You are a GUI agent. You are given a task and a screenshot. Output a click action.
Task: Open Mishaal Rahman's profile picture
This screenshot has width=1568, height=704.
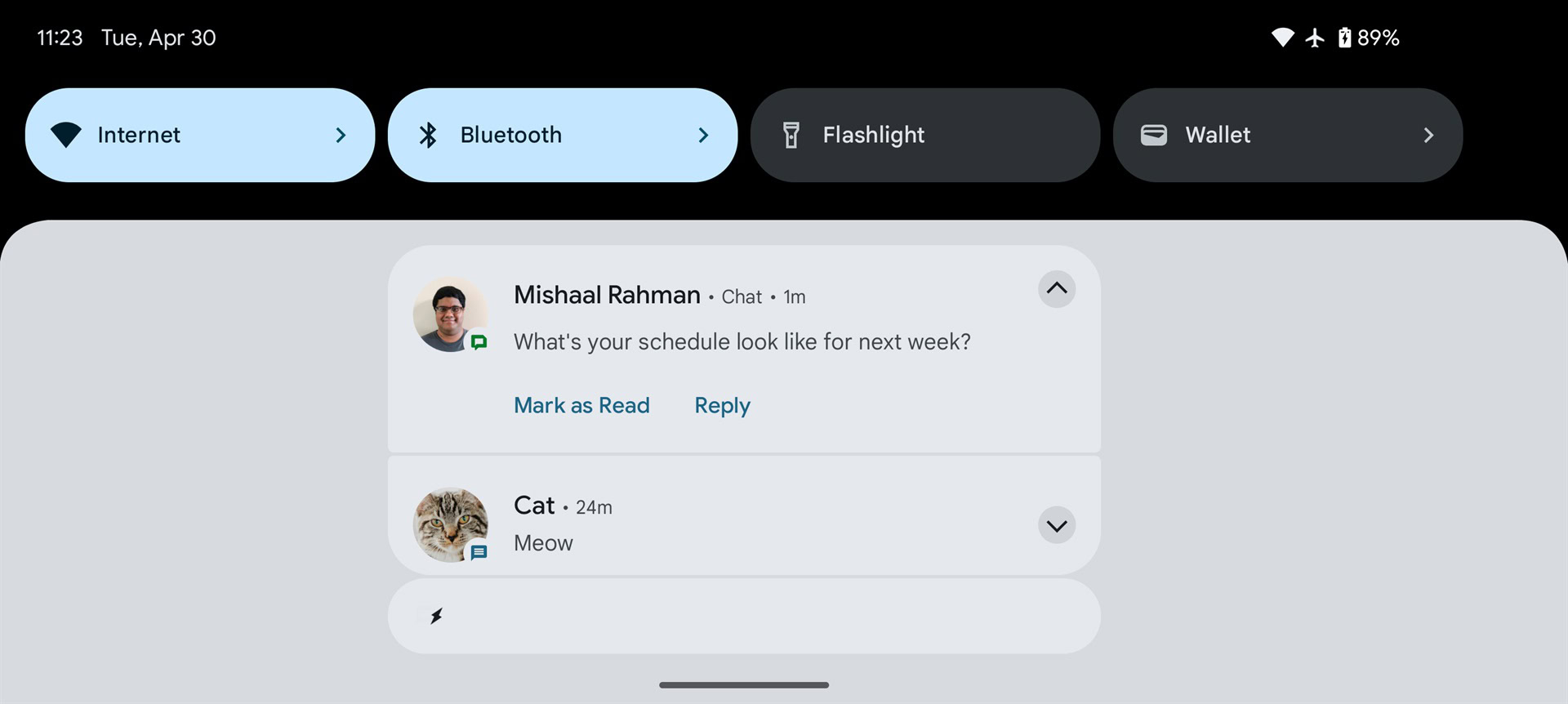tap(449, 314)
